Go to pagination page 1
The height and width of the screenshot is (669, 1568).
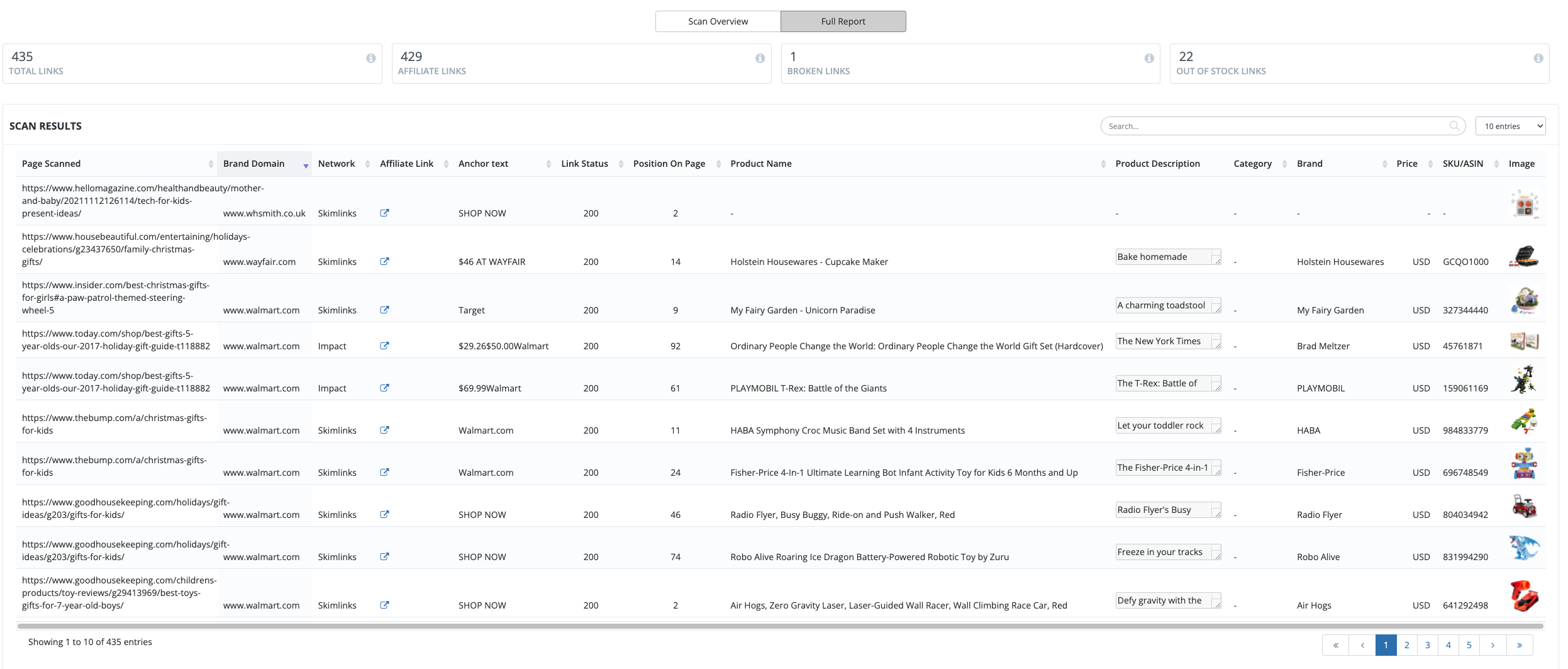point(1386,645)
